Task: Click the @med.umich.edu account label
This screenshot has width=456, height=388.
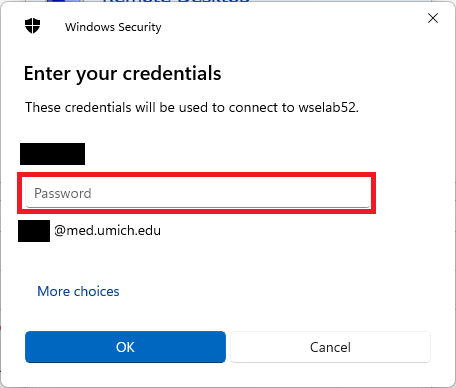Action: [x=107, y=230]
